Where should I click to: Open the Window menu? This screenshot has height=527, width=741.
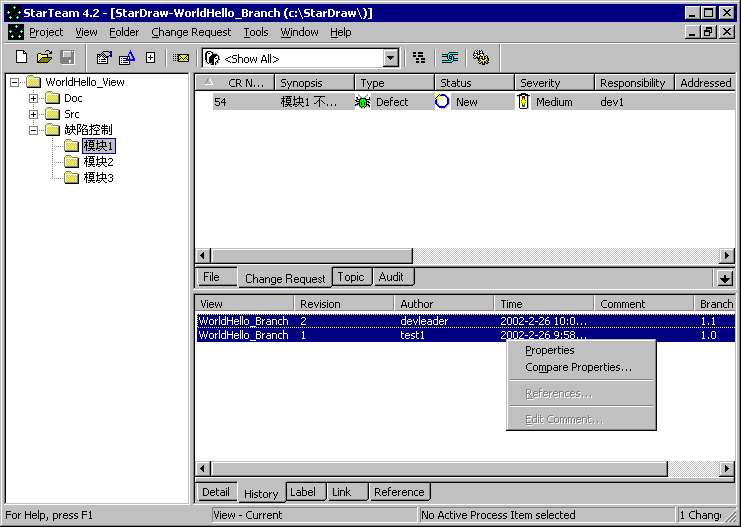[x=299, y=32]
